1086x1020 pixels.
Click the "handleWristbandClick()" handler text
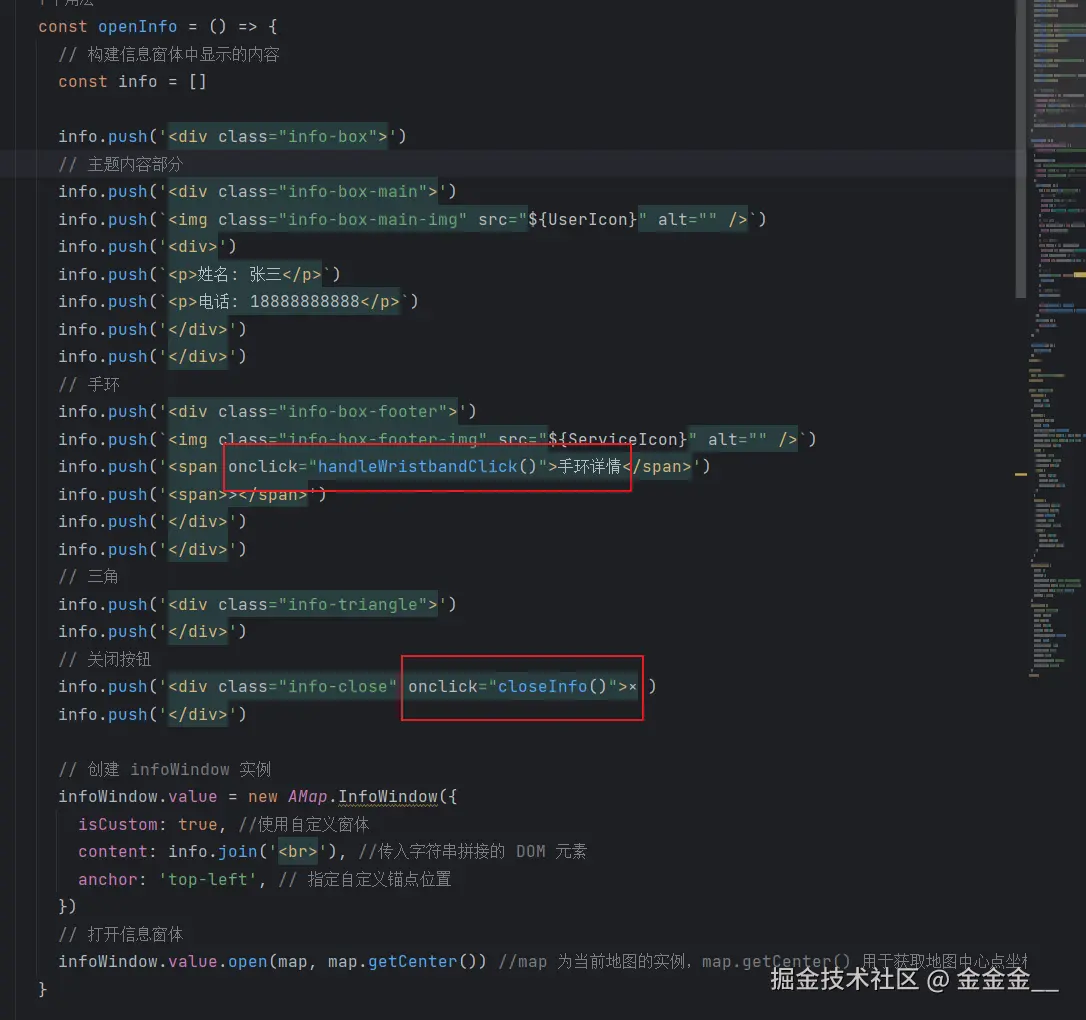pyautogui.click(x=427, y=466)
